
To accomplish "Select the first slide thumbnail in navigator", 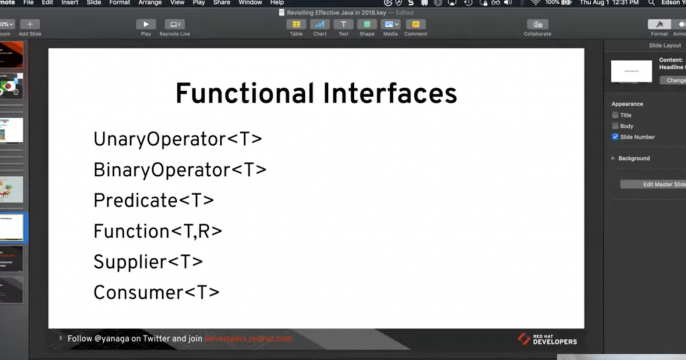I will (x=12, y=55).
